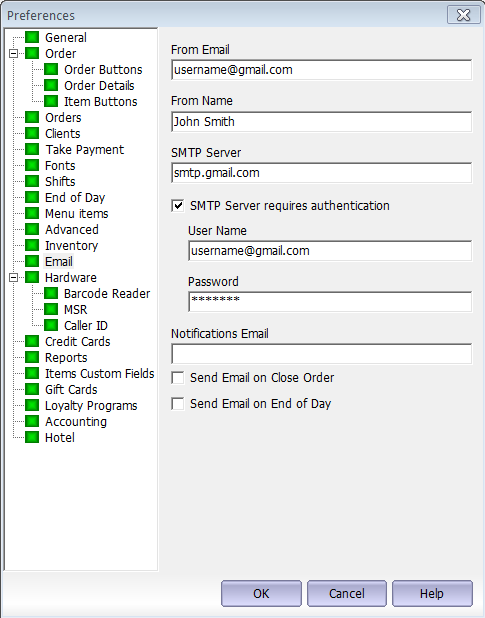Click the green icon beside General

[32, 37]
